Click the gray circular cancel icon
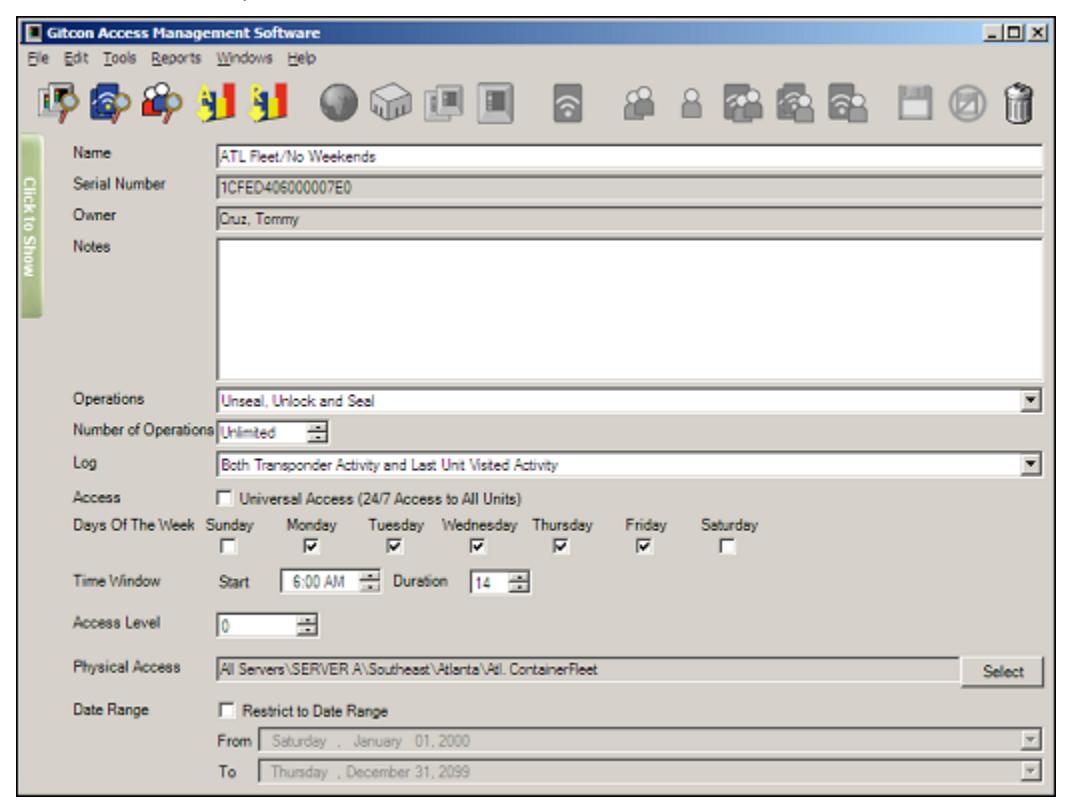1068x804 pixels. [x=967, y=104]
